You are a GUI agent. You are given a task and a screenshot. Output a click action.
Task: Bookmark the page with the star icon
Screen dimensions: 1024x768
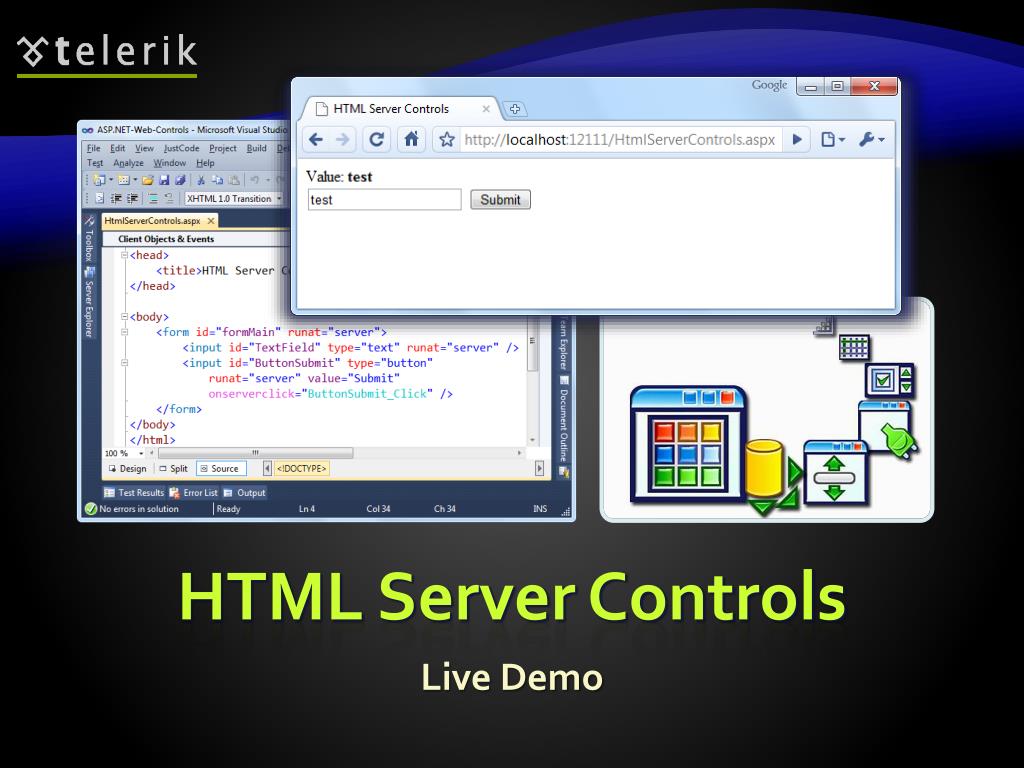(x=447, y=140)
